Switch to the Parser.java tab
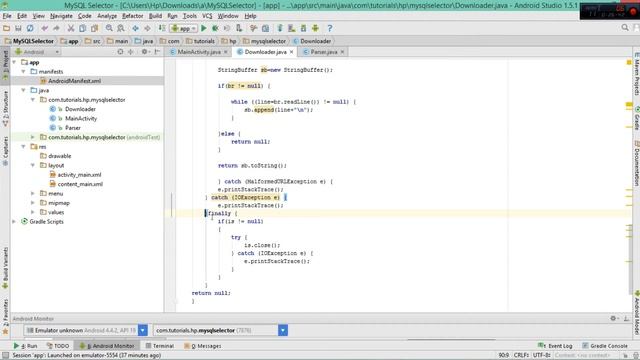This screenshot has width=640, height=360. pyautogui.click(x=324, y=52)
